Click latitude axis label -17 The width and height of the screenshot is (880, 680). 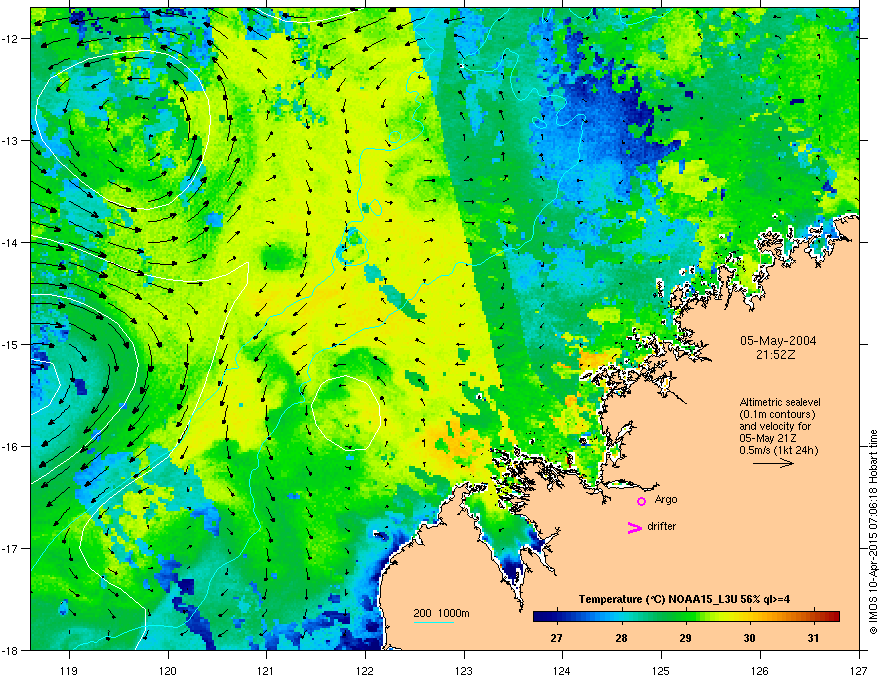(x=11, y=548)
